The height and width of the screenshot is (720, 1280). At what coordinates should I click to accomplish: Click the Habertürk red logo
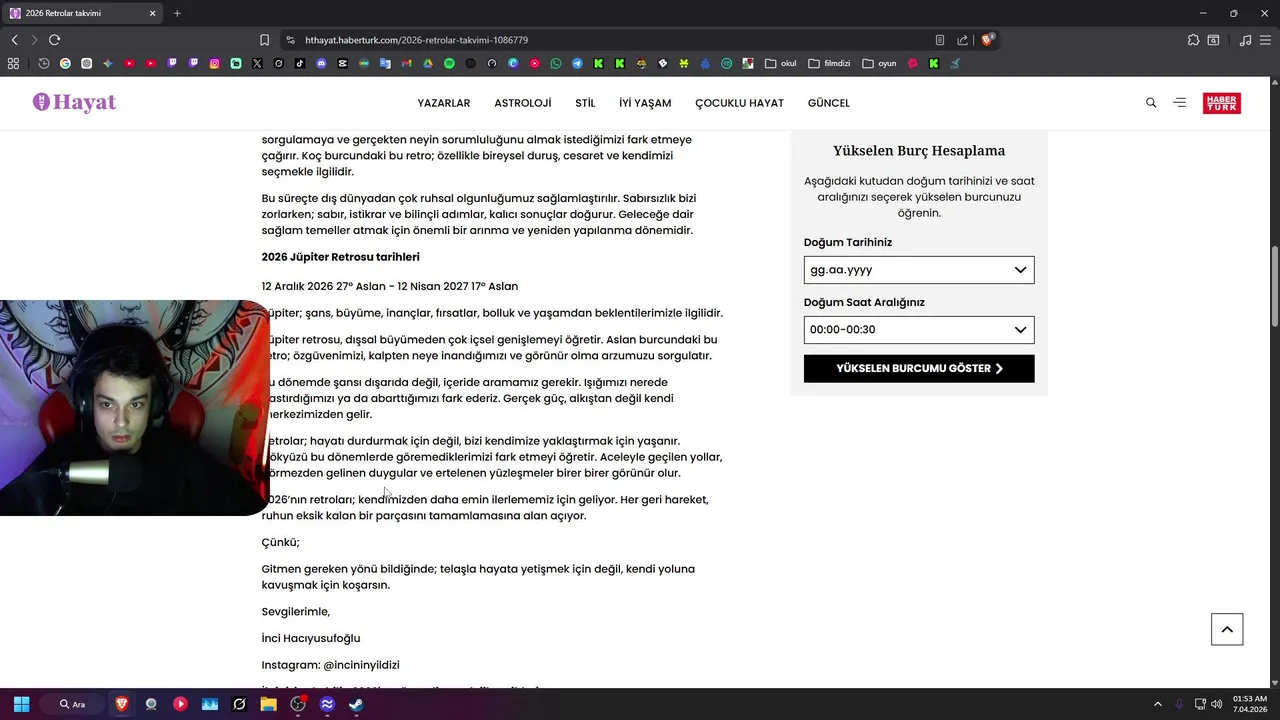(1222, 103)
